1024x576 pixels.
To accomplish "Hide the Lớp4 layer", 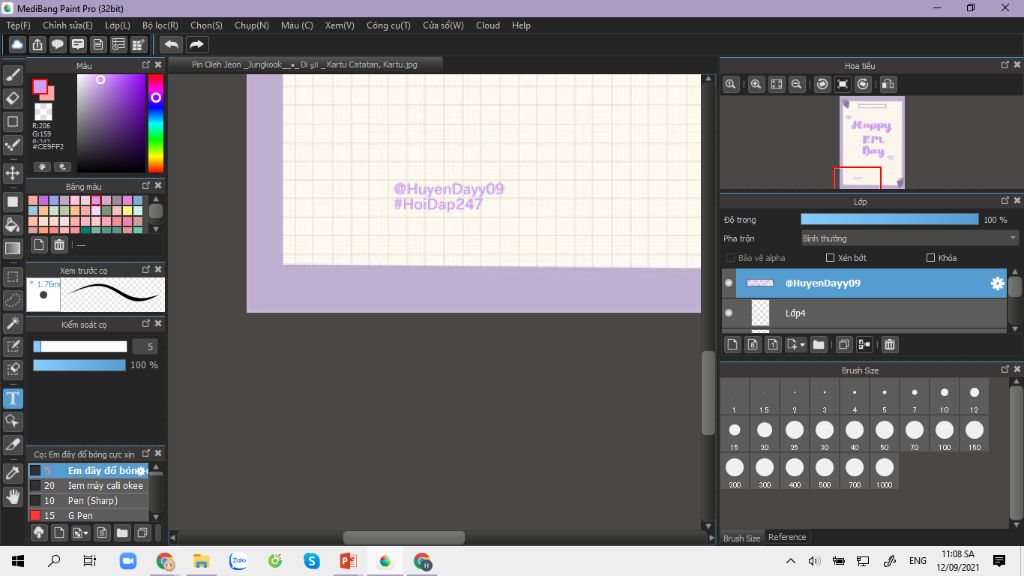I will point(729,313).
